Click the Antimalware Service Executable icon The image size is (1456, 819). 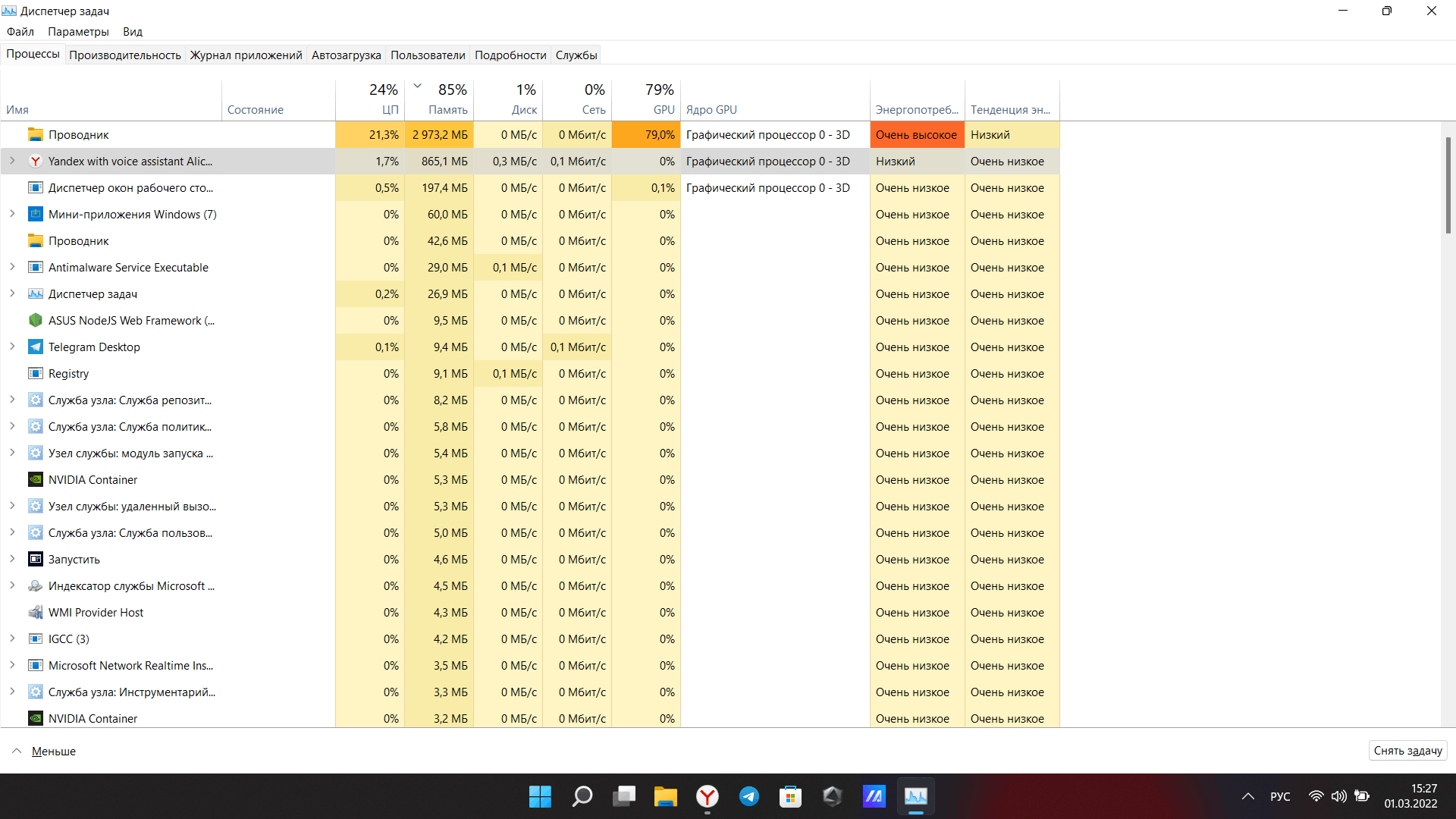(36, 267)
